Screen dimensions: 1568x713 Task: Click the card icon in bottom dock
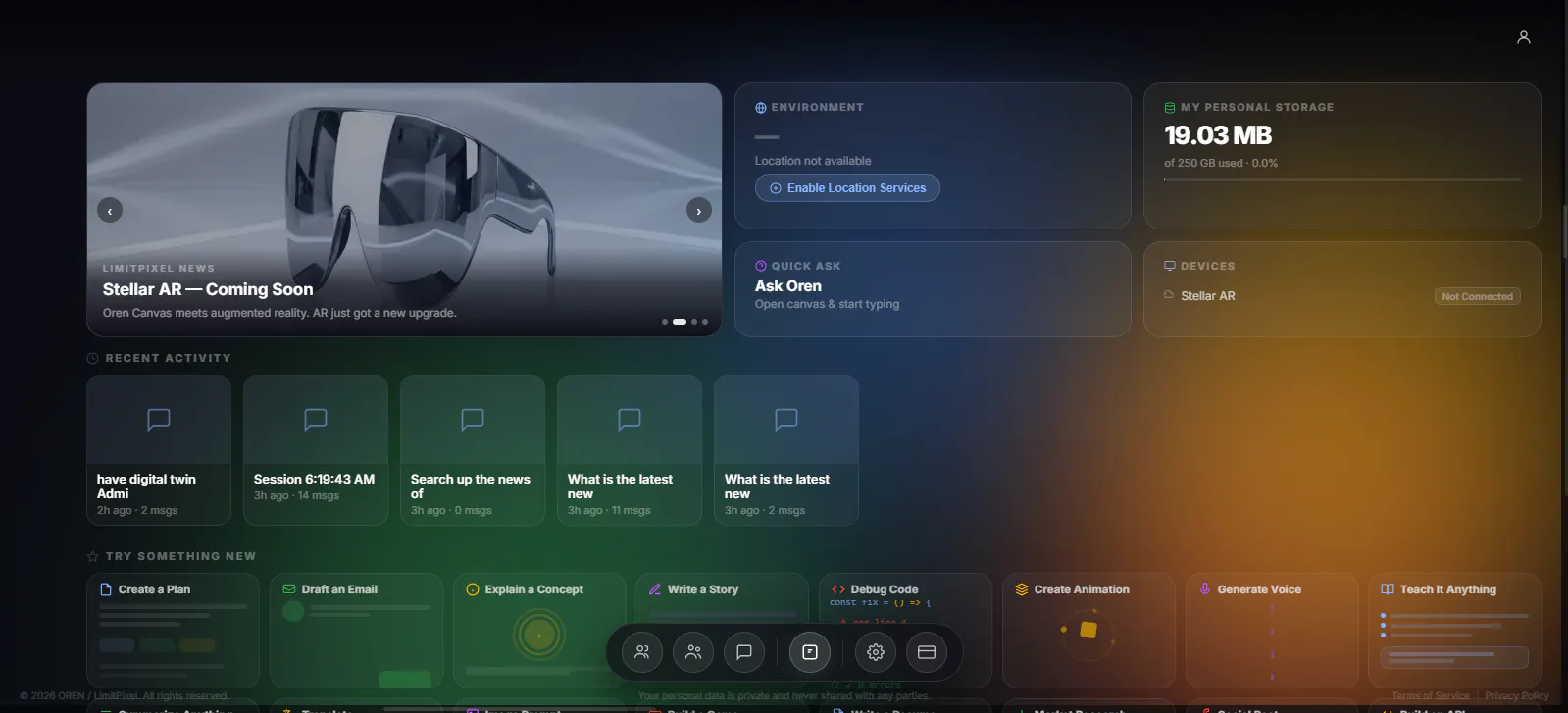point(927,652)
